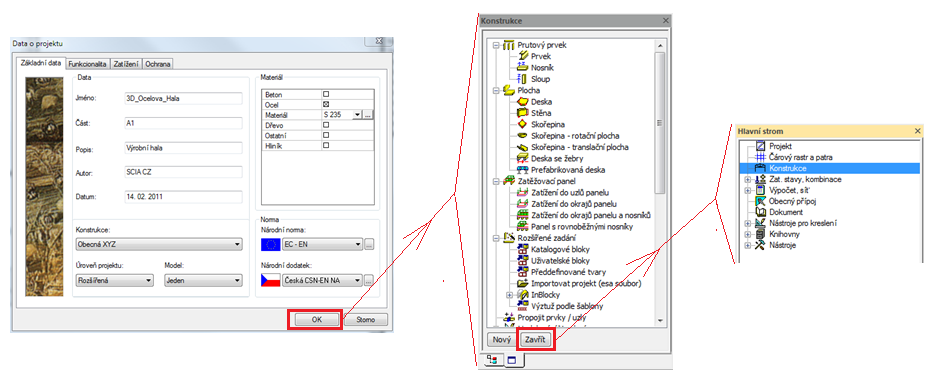Open the Model Jeden dropdown
Image resolution: width=933 pixels, height=376 pixels.
point(203,280)
